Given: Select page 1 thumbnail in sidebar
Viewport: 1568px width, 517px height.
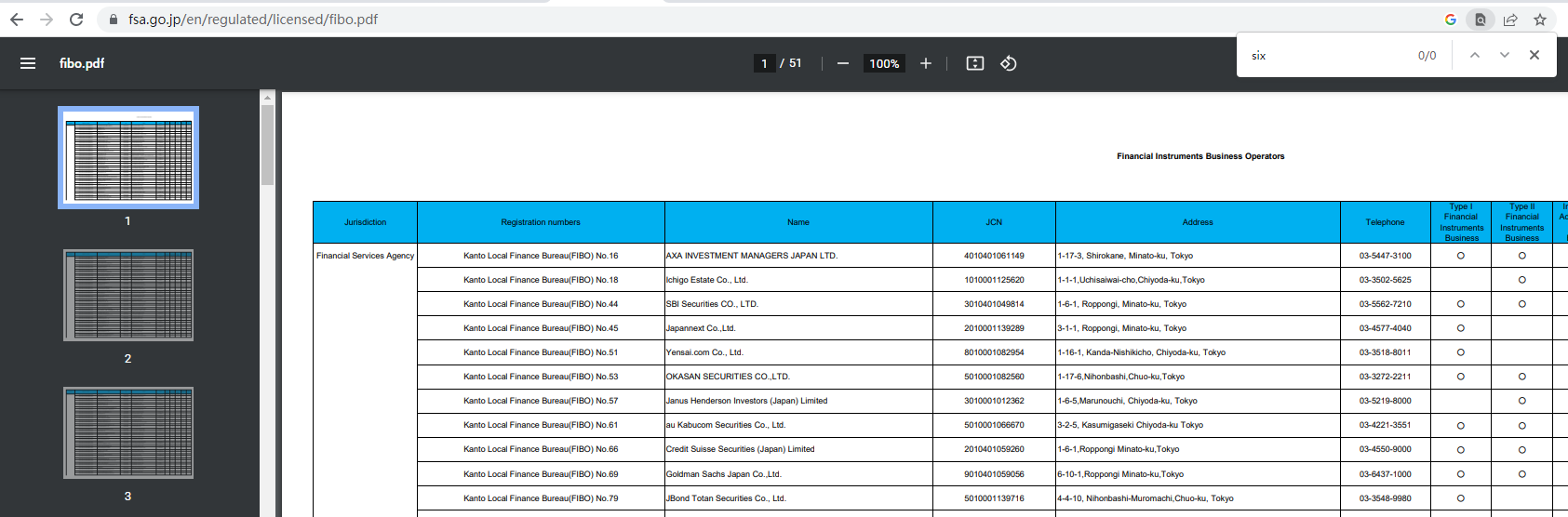Looking at the screenshot, I should pos(128,157).
